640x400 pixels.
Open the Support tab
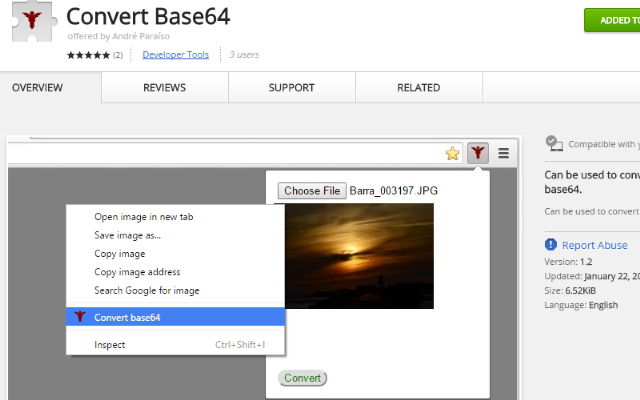pyautogui.click(x=291, y=88)
